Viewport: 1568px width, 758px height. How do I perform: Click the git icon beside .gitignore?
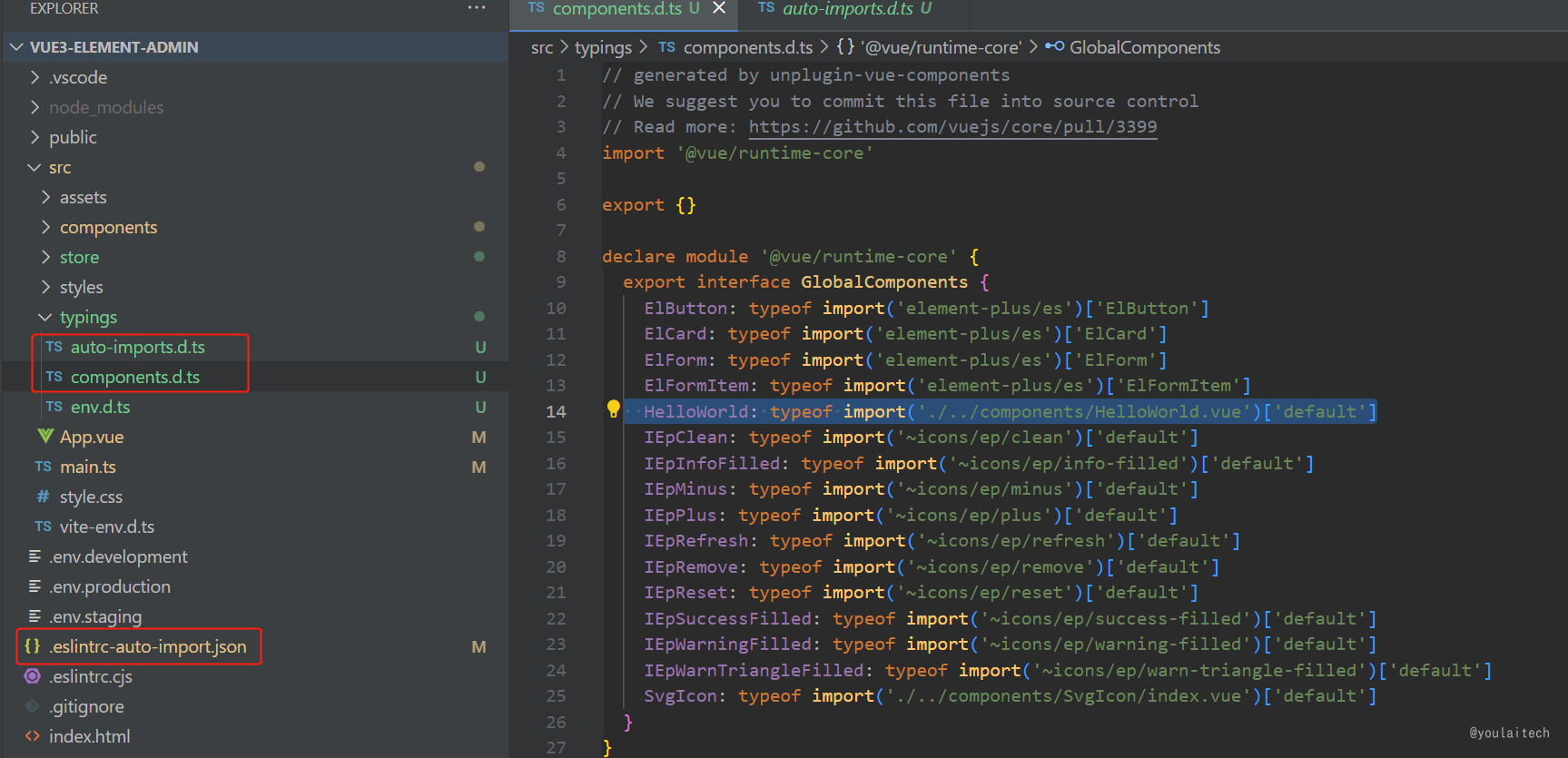[x=33, y=706]
